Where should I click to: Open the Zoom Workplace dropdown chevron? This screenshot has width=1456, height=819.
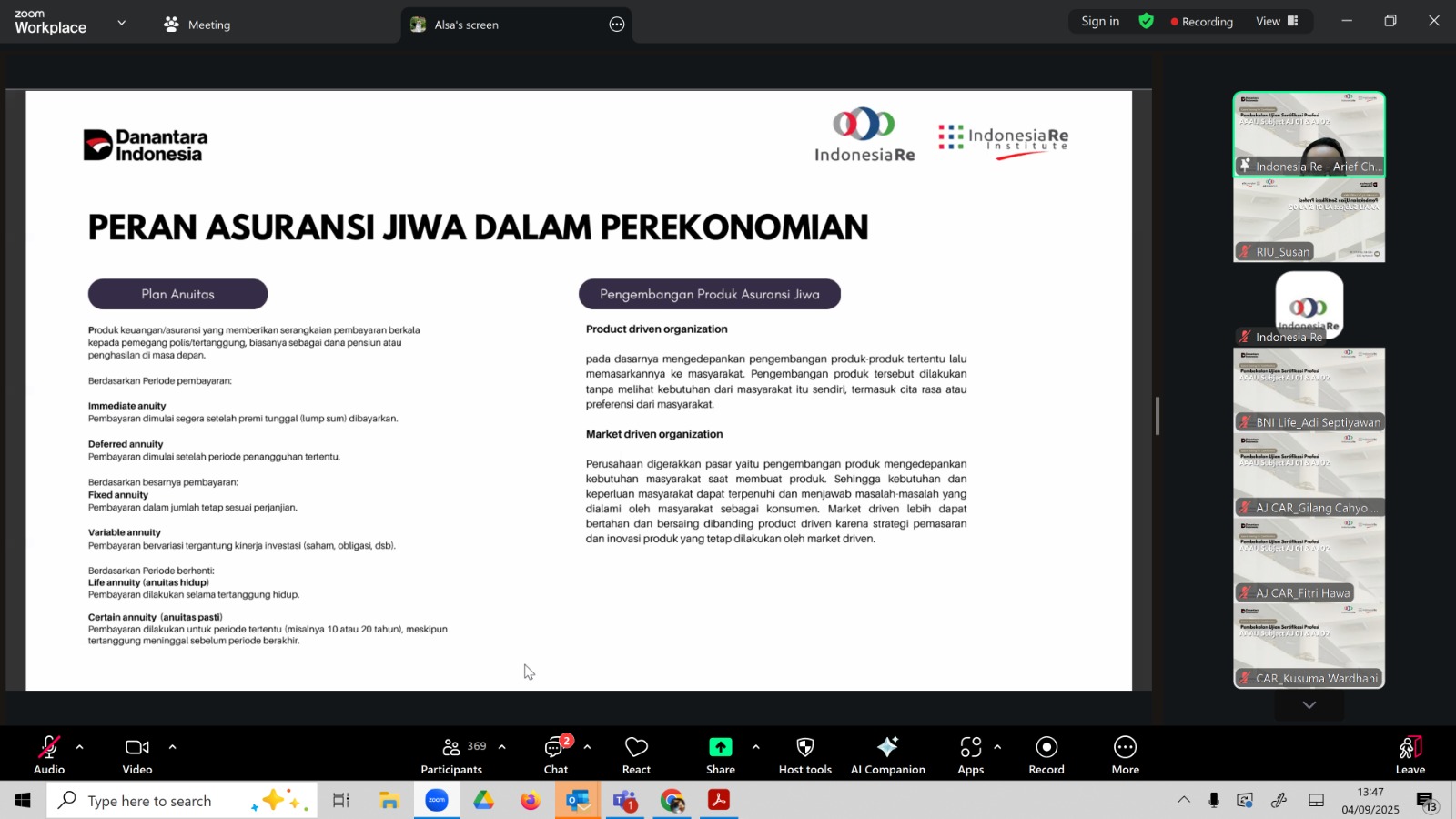point(122,23)
